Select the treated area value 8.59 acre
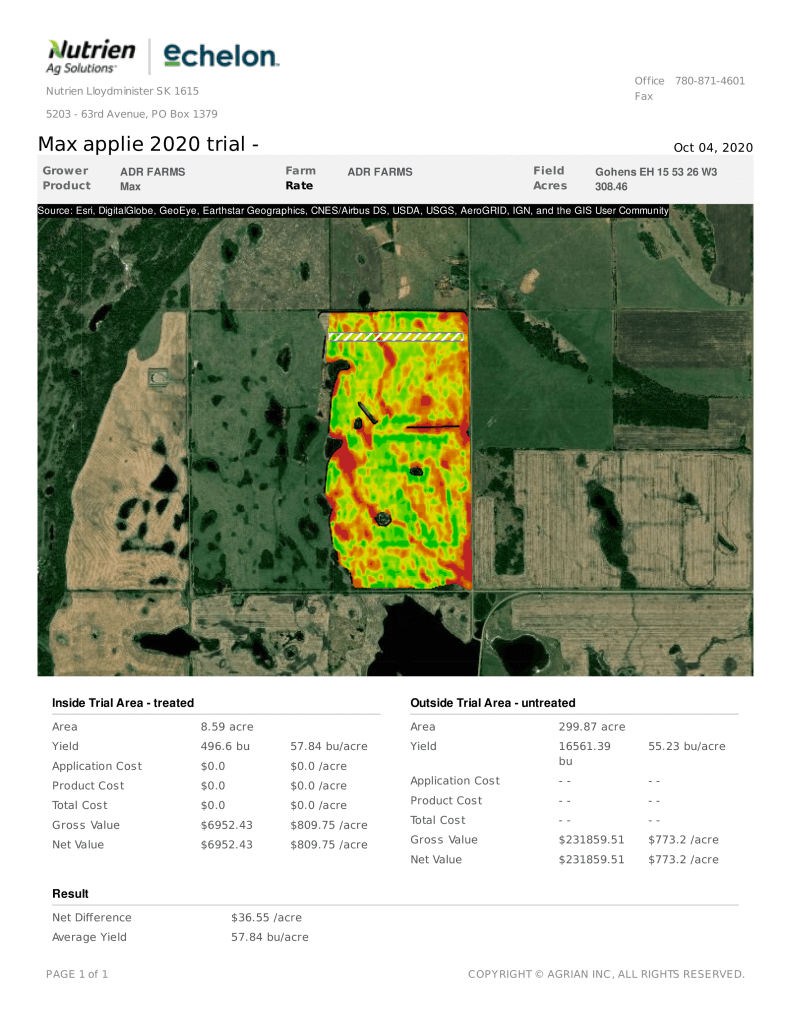This screenshot has height=1024, width=791. point(227,727)
